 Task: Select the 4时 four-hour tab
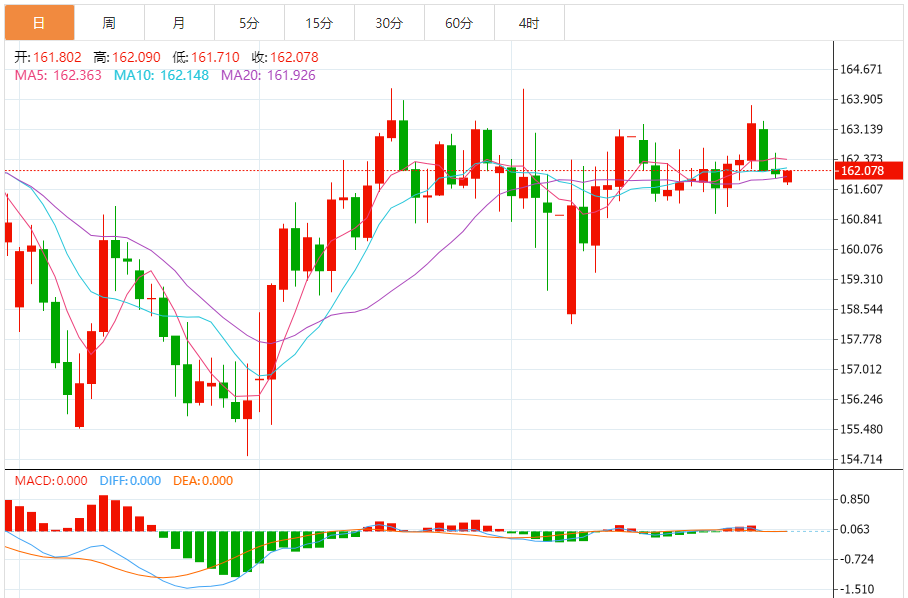pos(529,23)
